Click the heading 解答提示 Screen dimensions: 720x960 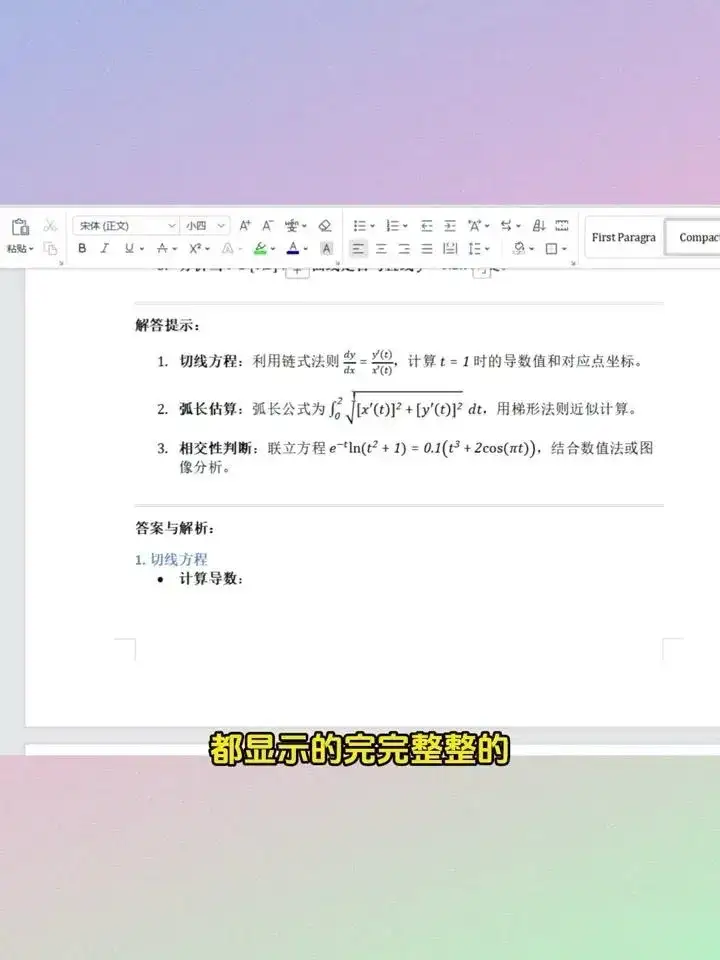[x=167, y=325]
